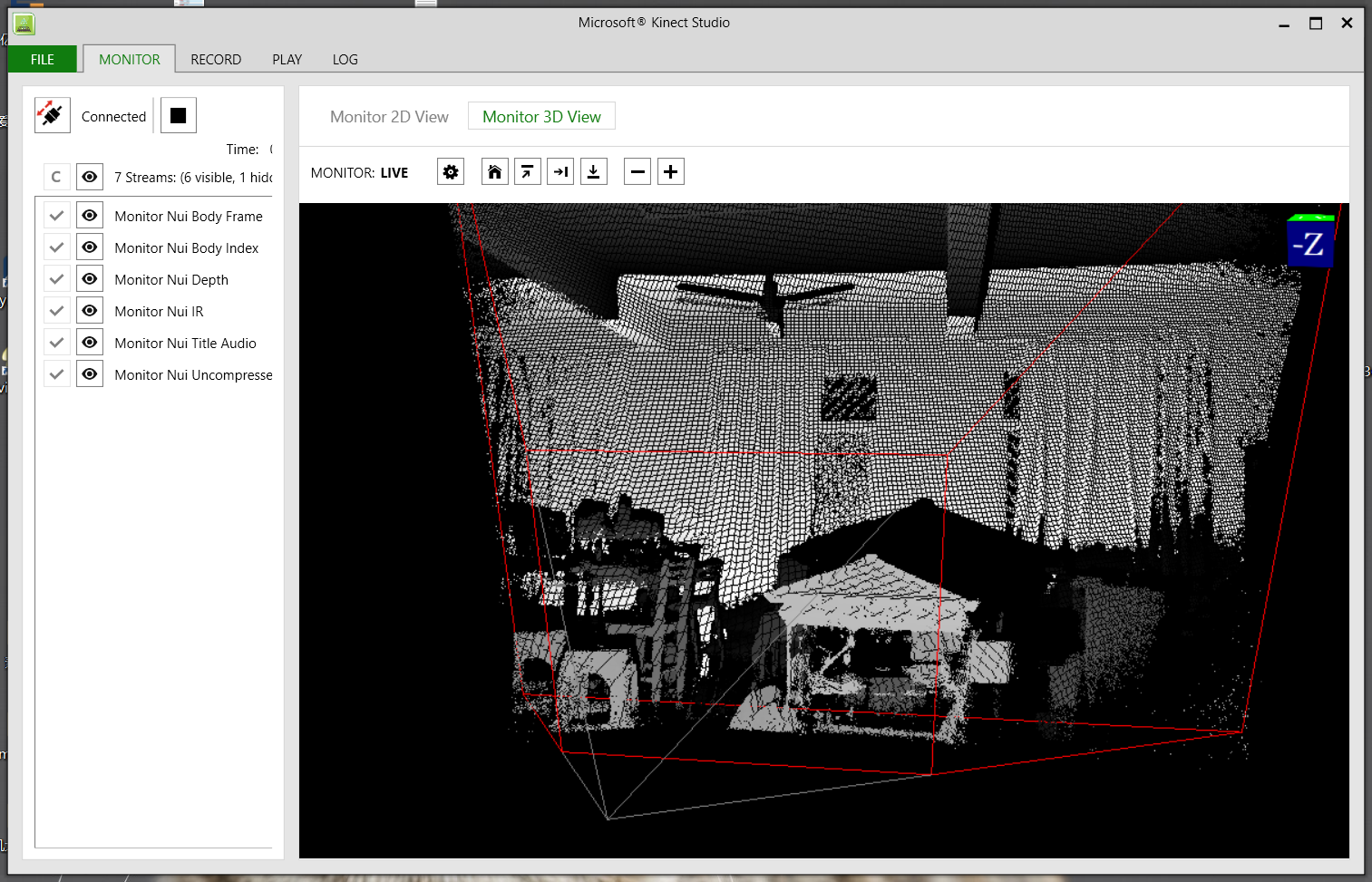1372x882 pixels.
Task: Click the move-to-end arrow icon in the toolbar
Action: (560, 170)
